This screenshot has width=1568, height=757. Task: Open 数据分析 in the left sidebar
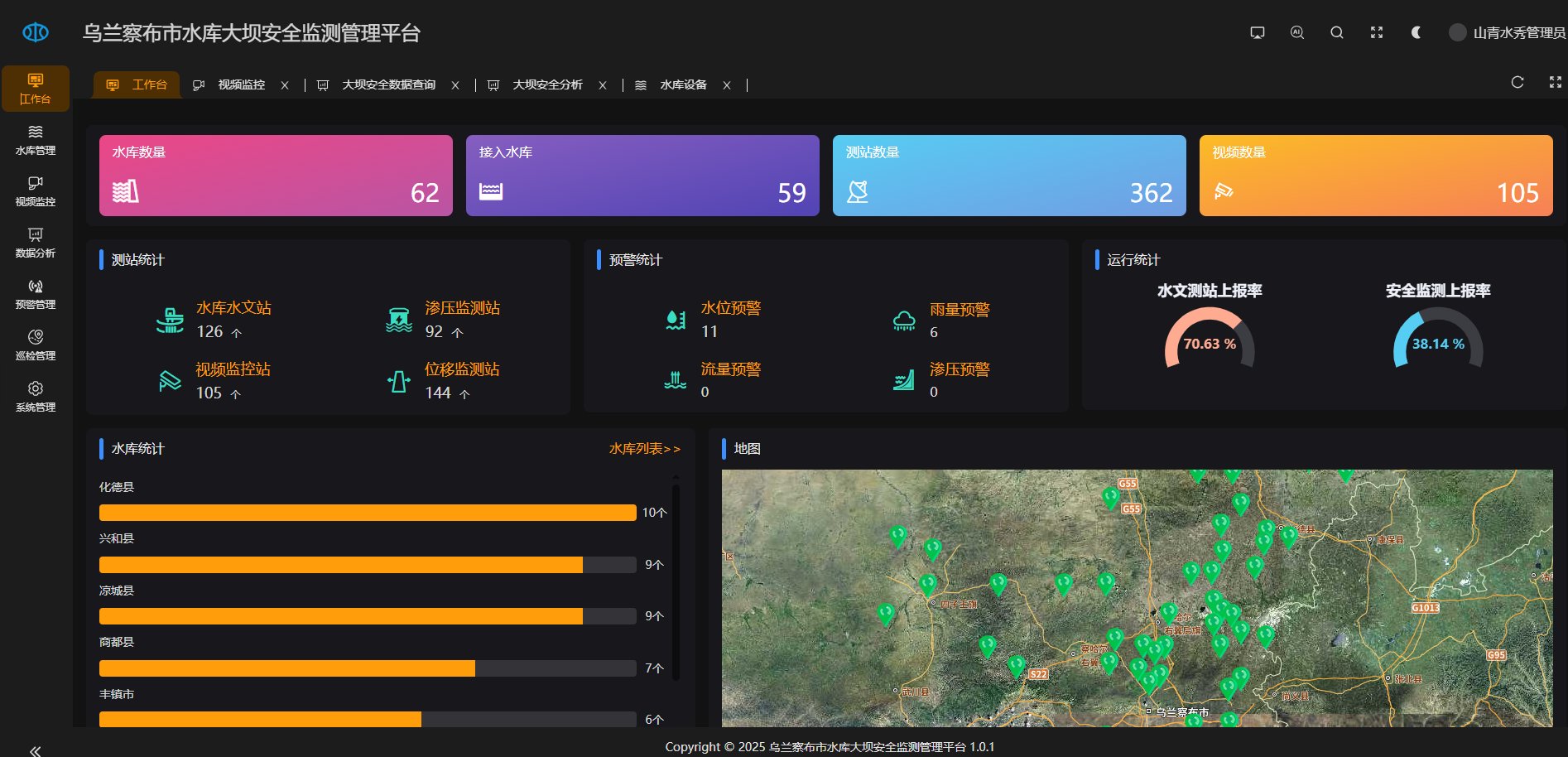[34, 242]
